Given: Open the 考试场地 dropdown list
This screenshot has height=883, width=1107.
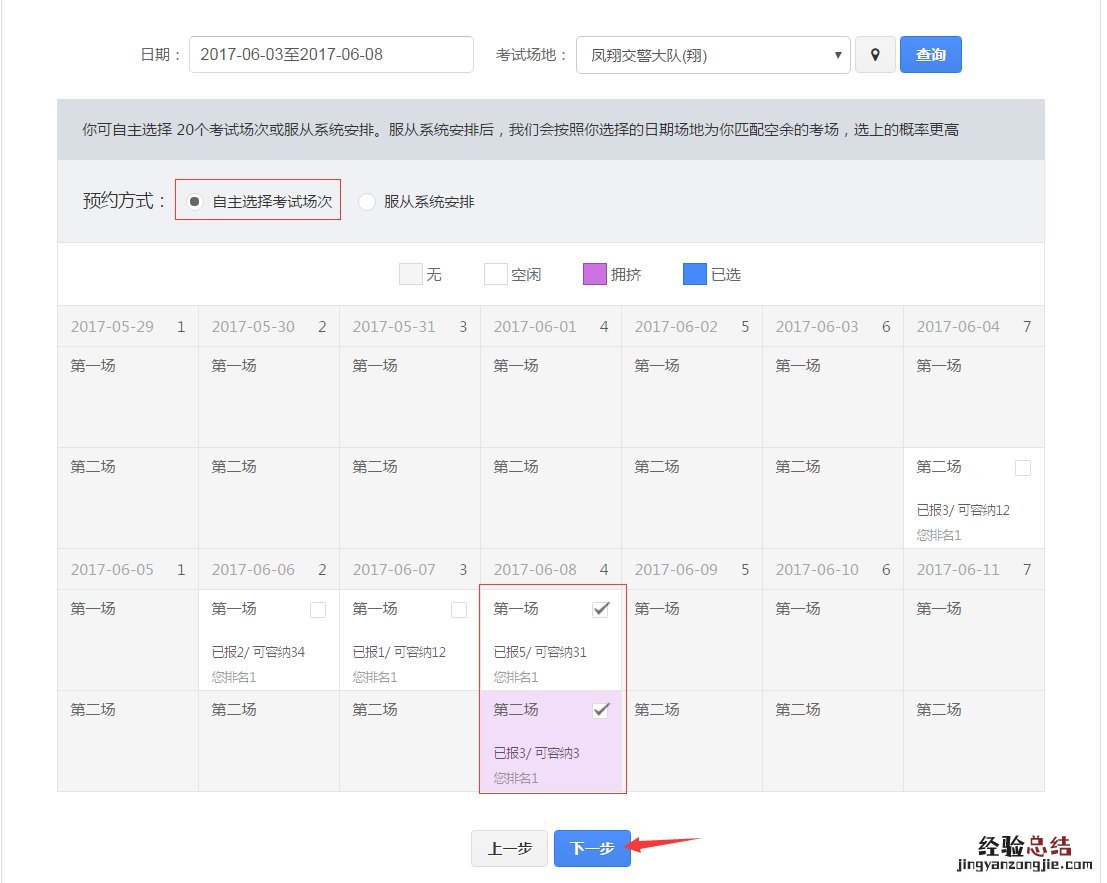Looking at the screenshot, I should pos(713,55).
